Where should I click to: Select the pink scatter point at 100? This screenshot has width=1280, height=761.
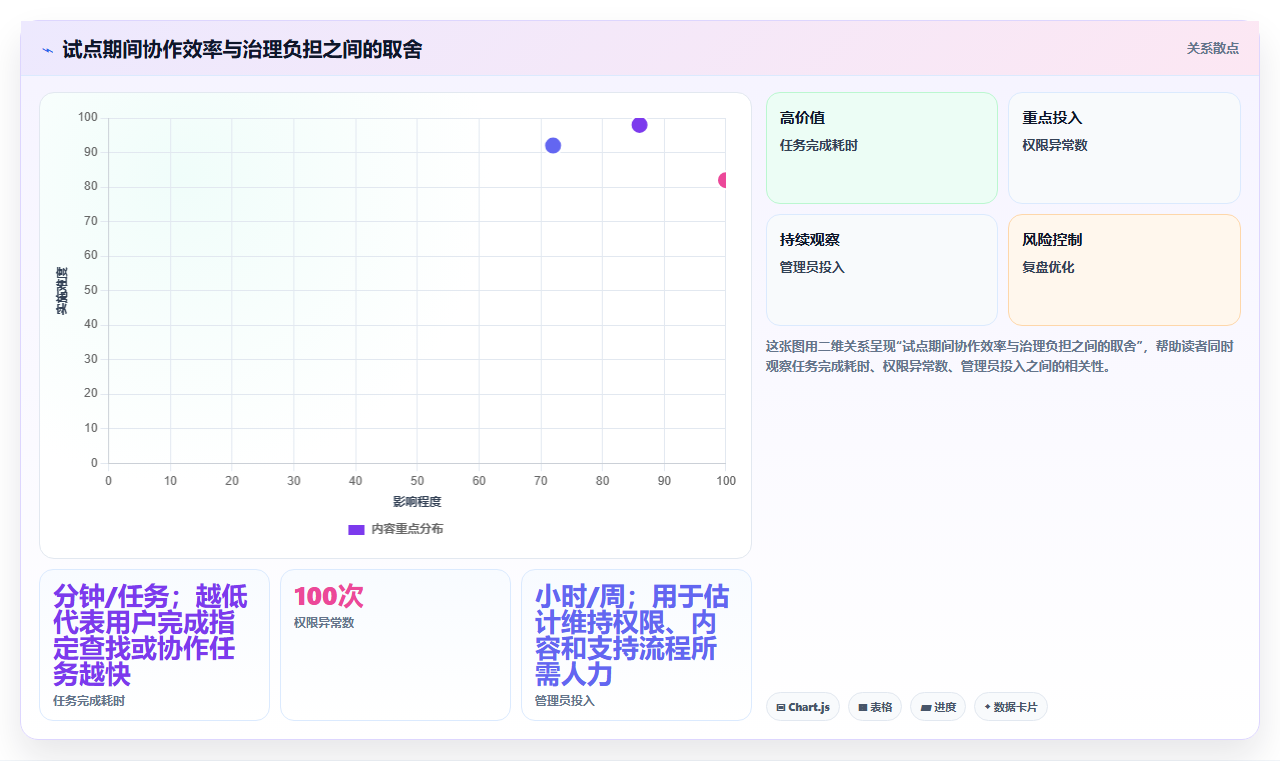723,180
